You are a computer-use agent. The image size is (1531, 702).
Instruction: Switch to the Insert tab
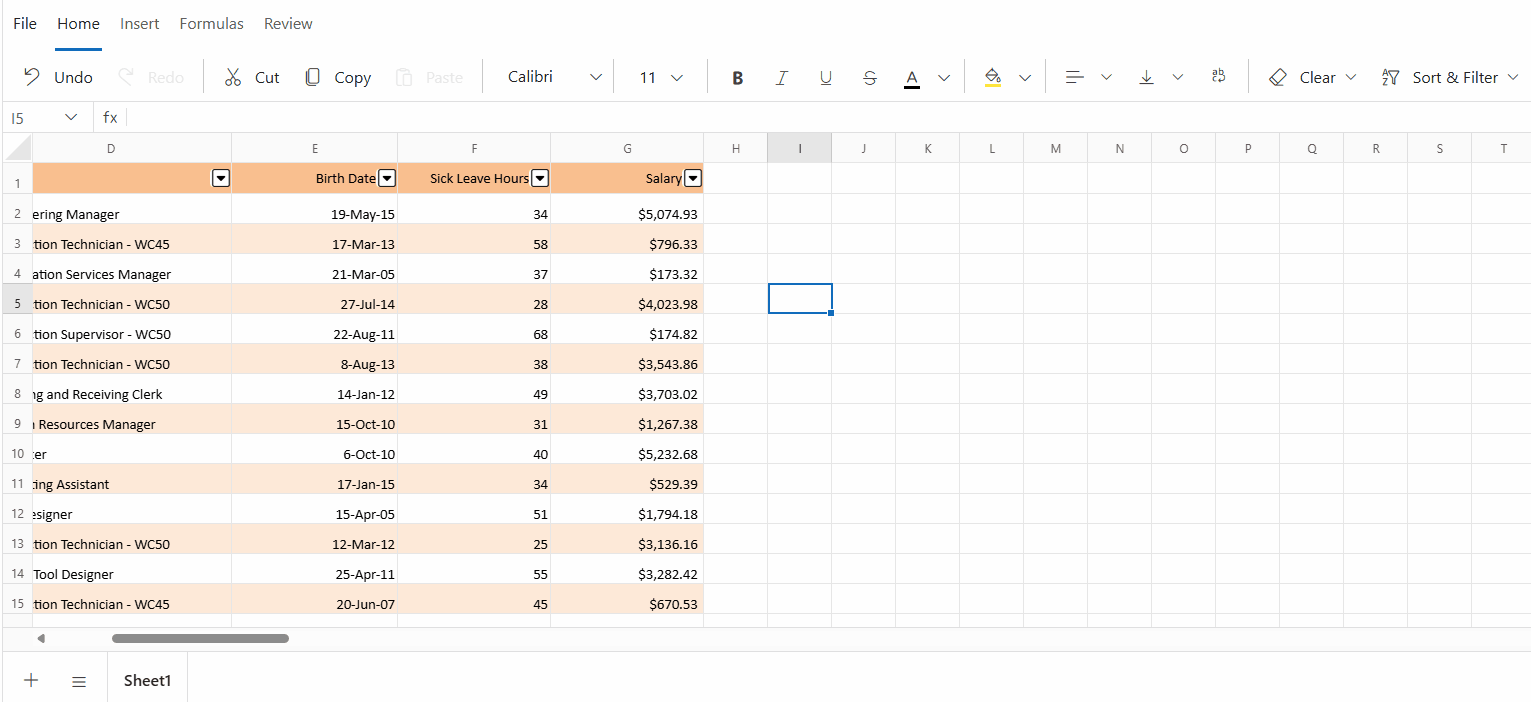pyautogui.click(x=140, y=23)
